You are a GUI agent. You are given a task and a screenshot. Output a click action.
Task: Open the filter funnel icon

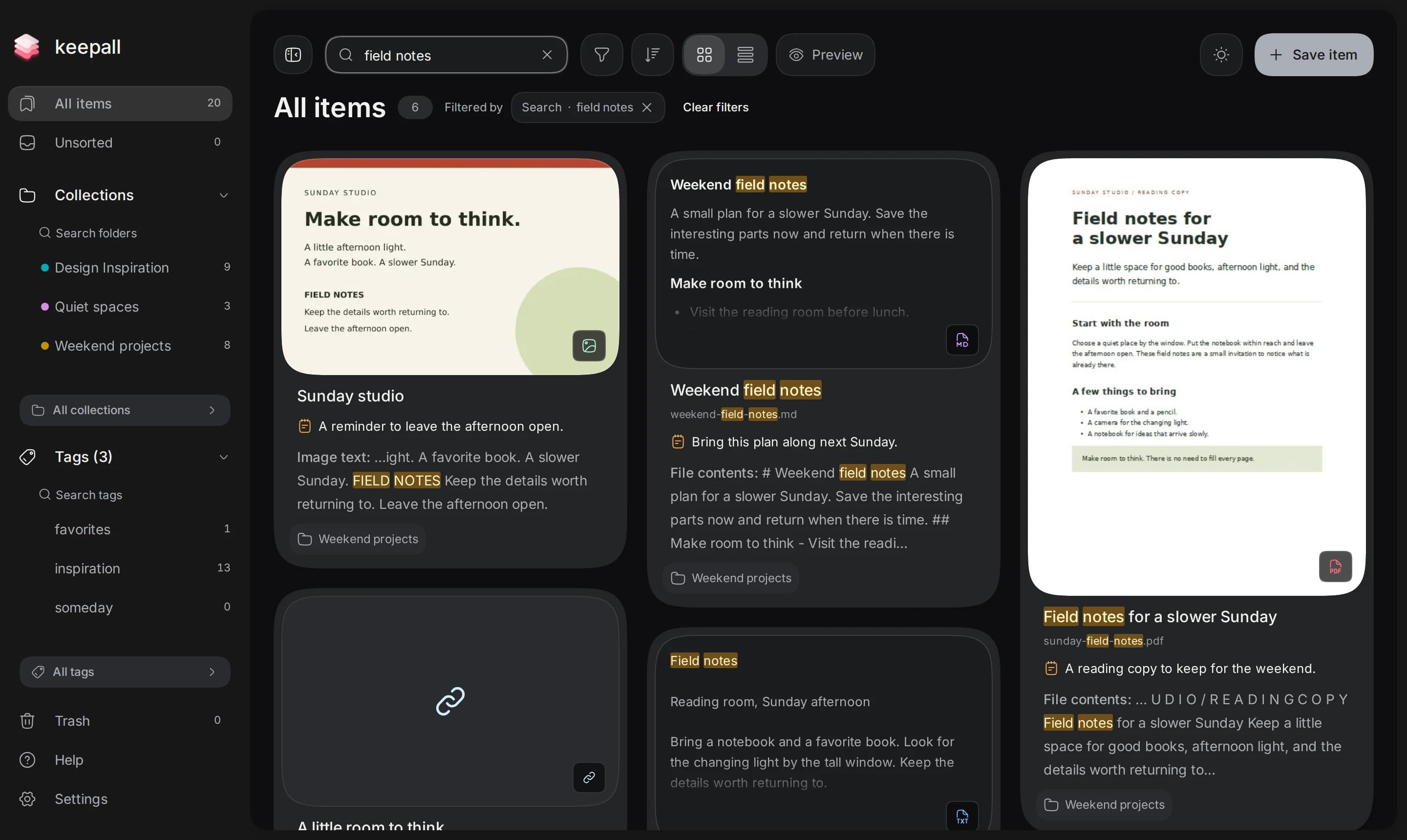601,55
